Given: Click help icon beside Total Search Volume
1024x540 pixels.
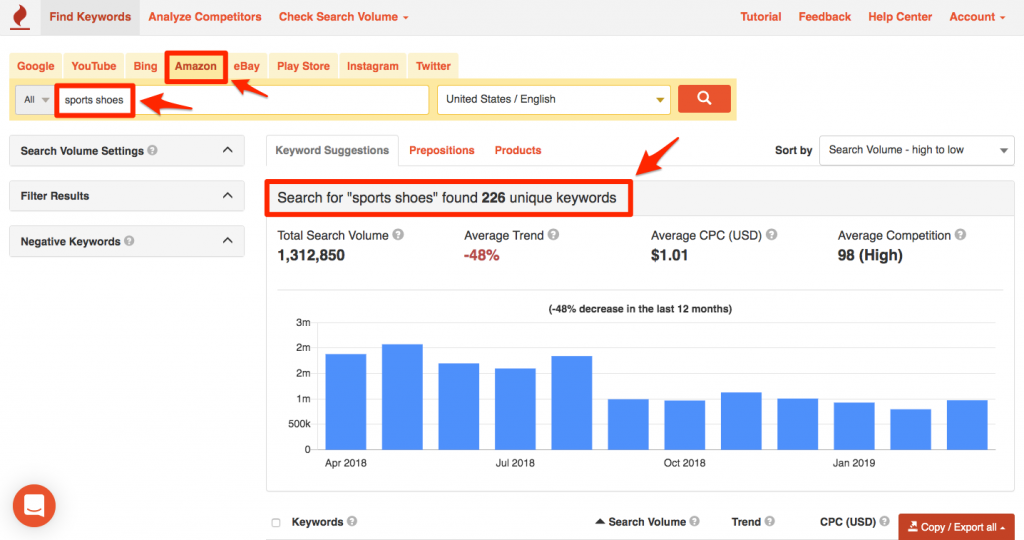Looking at the screenshot, I should tap(398, 234).
